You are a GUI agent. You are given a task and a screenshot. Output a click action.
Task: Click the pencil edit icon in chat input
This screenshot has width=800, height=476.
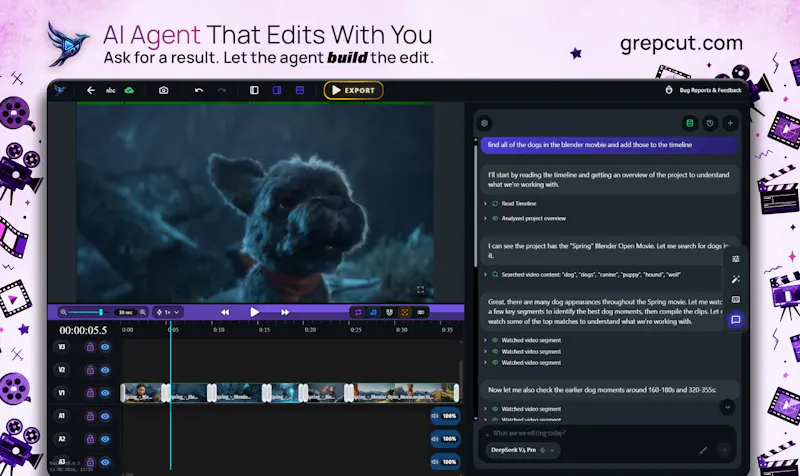tap(703, 450)
